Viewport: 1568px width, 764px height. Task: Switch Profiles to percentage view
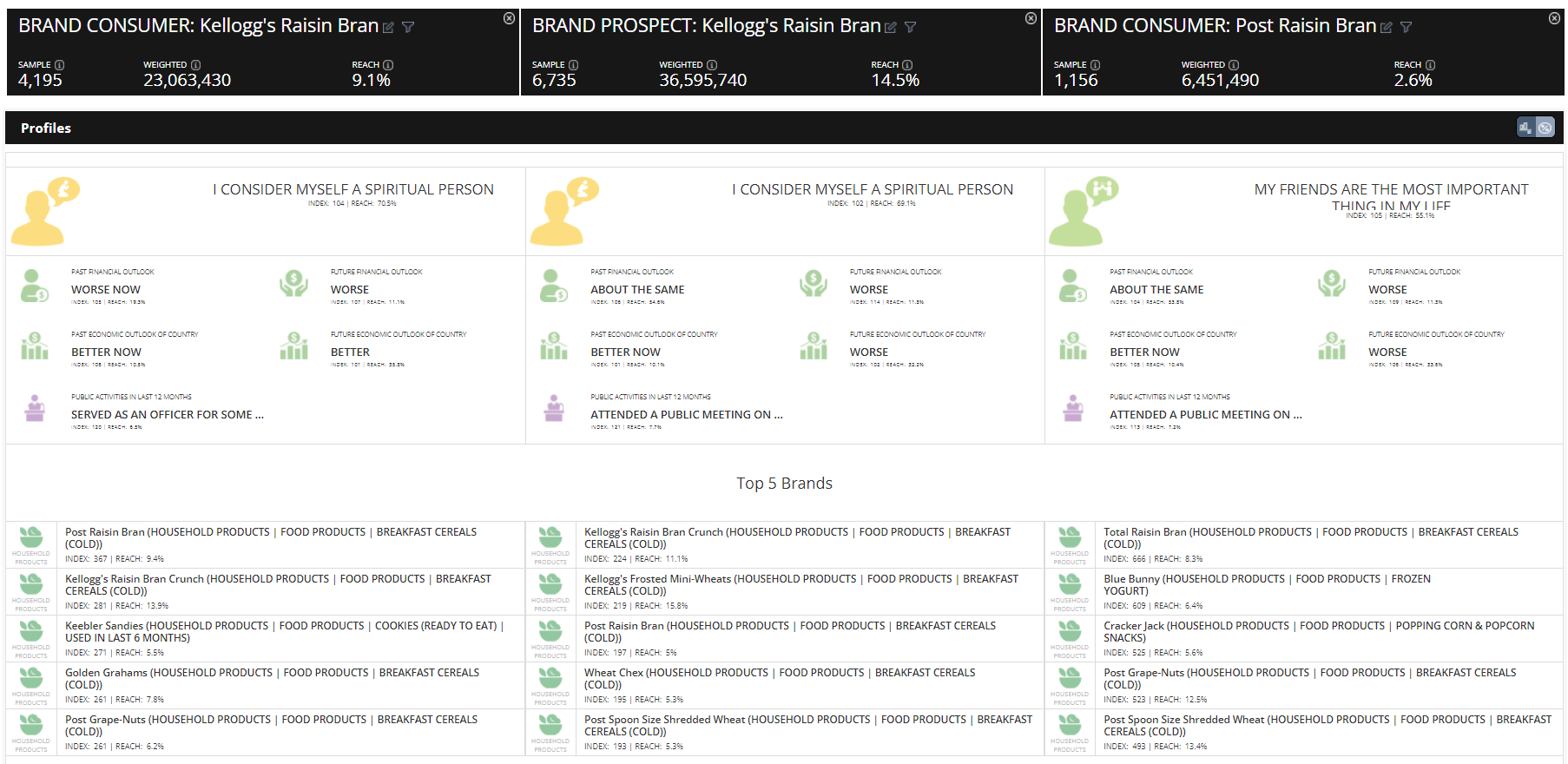[x=1545, y=128]
